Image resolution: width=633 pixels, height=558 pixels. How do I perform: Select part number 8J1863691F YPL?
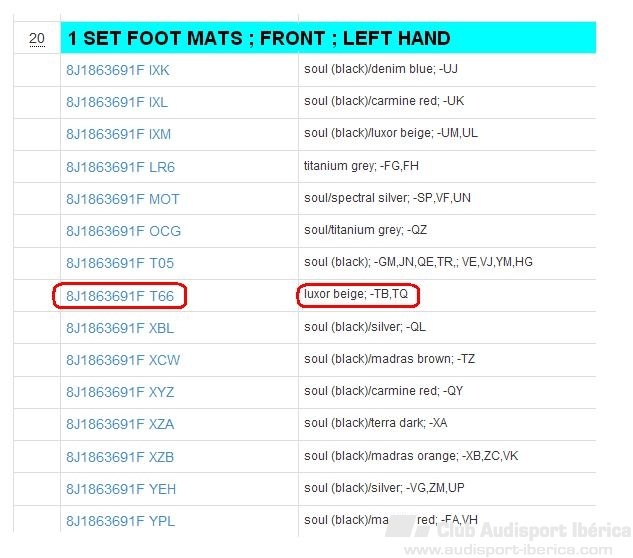click(x=120, y=521)
